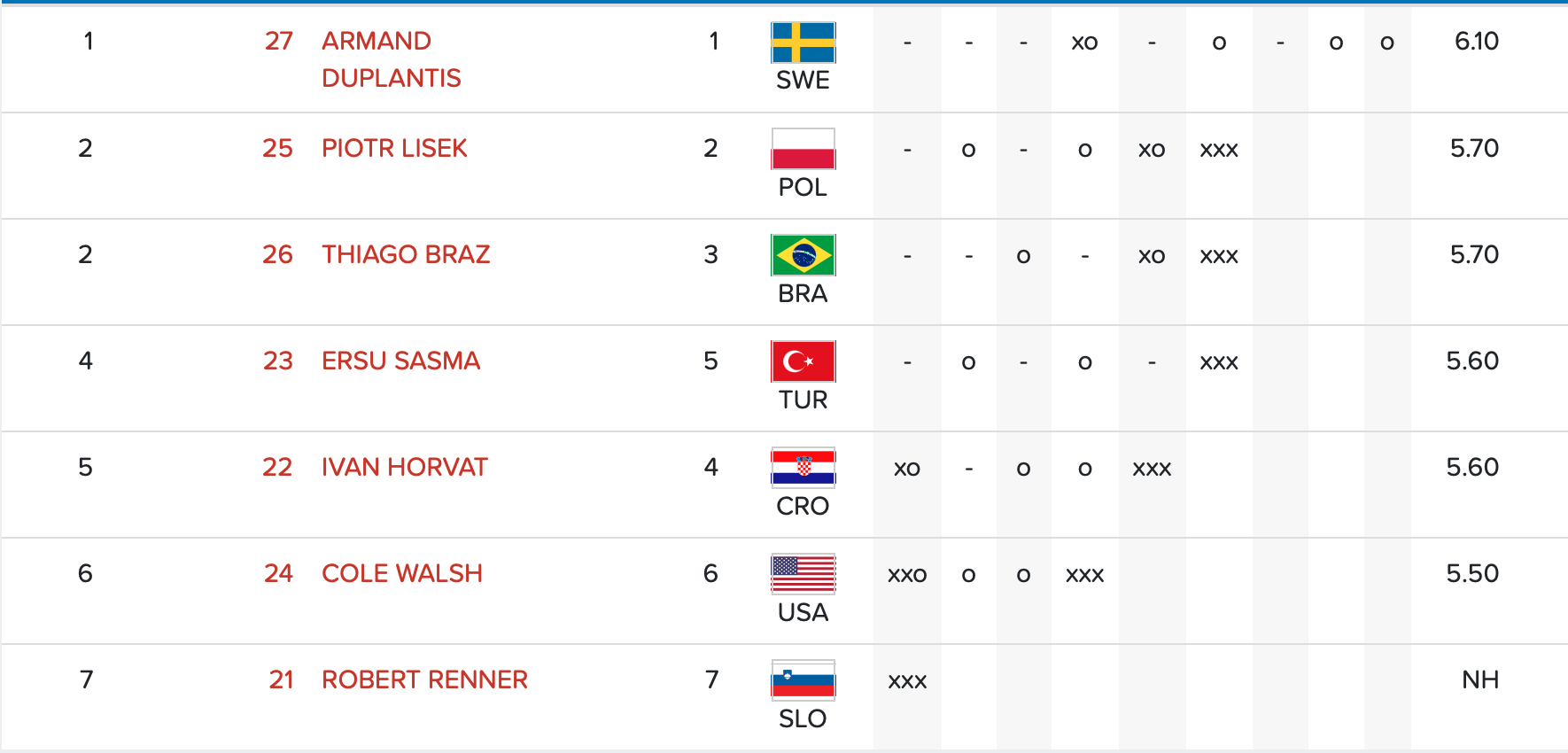Click the Slovenia flag icon
This screenshot has width=1568, height=753.
(803, 680)
